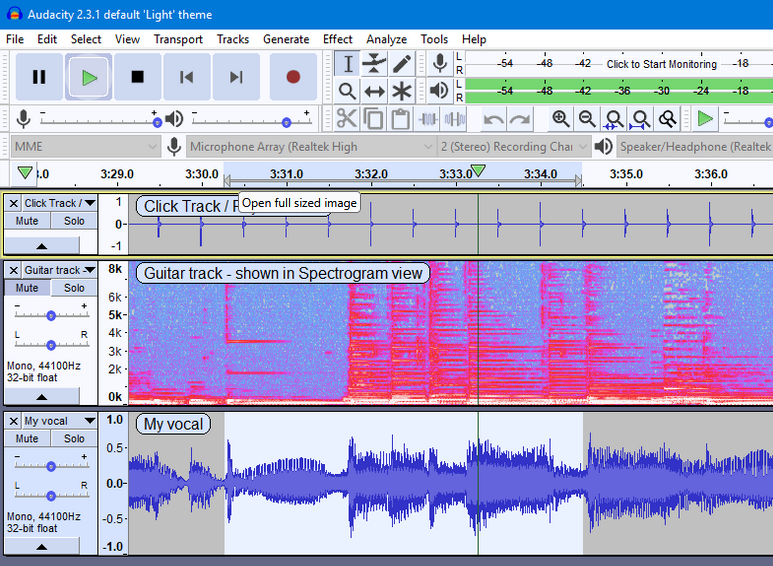
Task: Open Microphone Array recording device dropdown
Action: pyautogui.click(x=310, y=146)
